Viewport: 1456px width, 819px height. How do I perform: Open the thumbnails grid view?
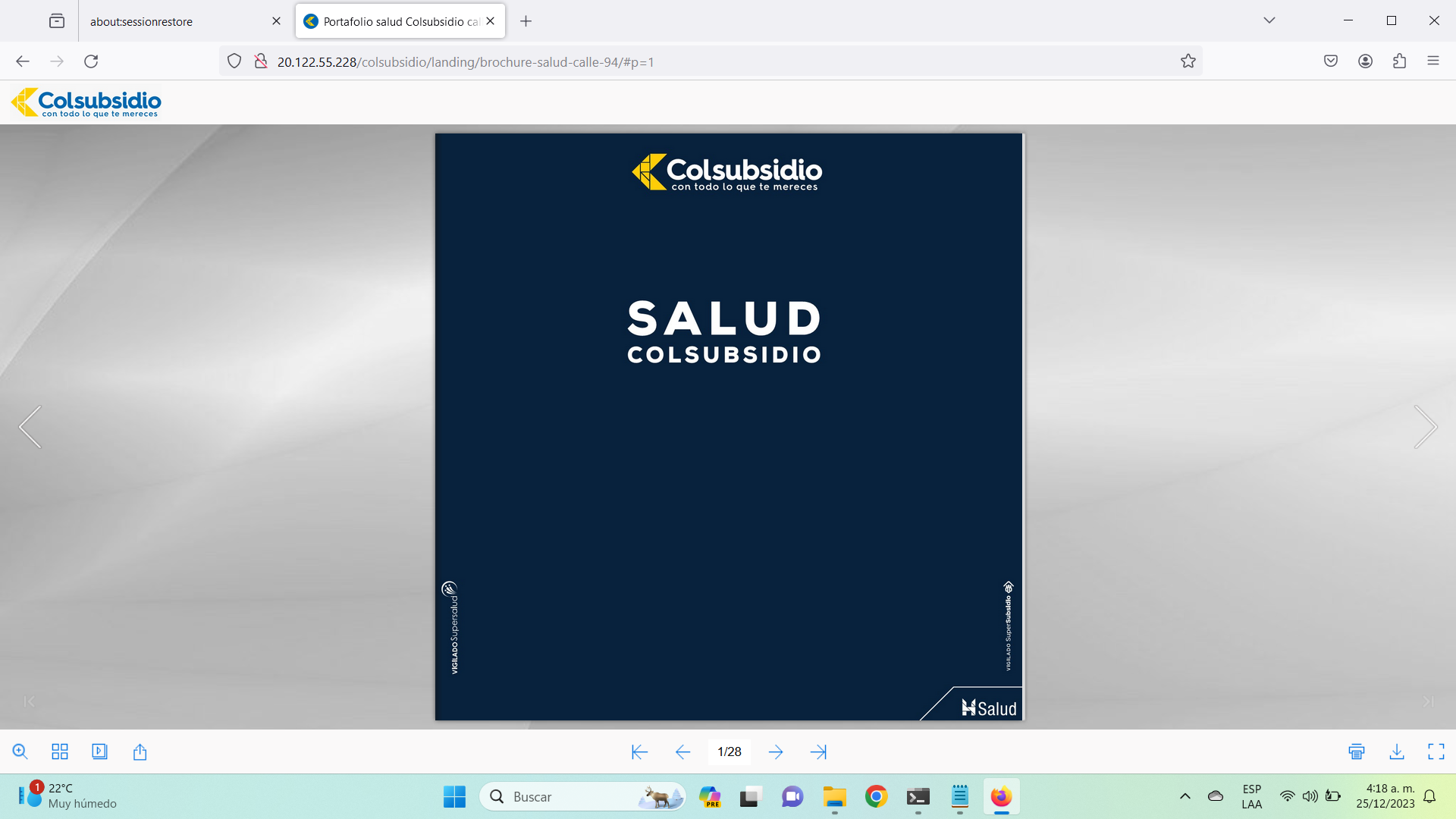tap(60, 752)
